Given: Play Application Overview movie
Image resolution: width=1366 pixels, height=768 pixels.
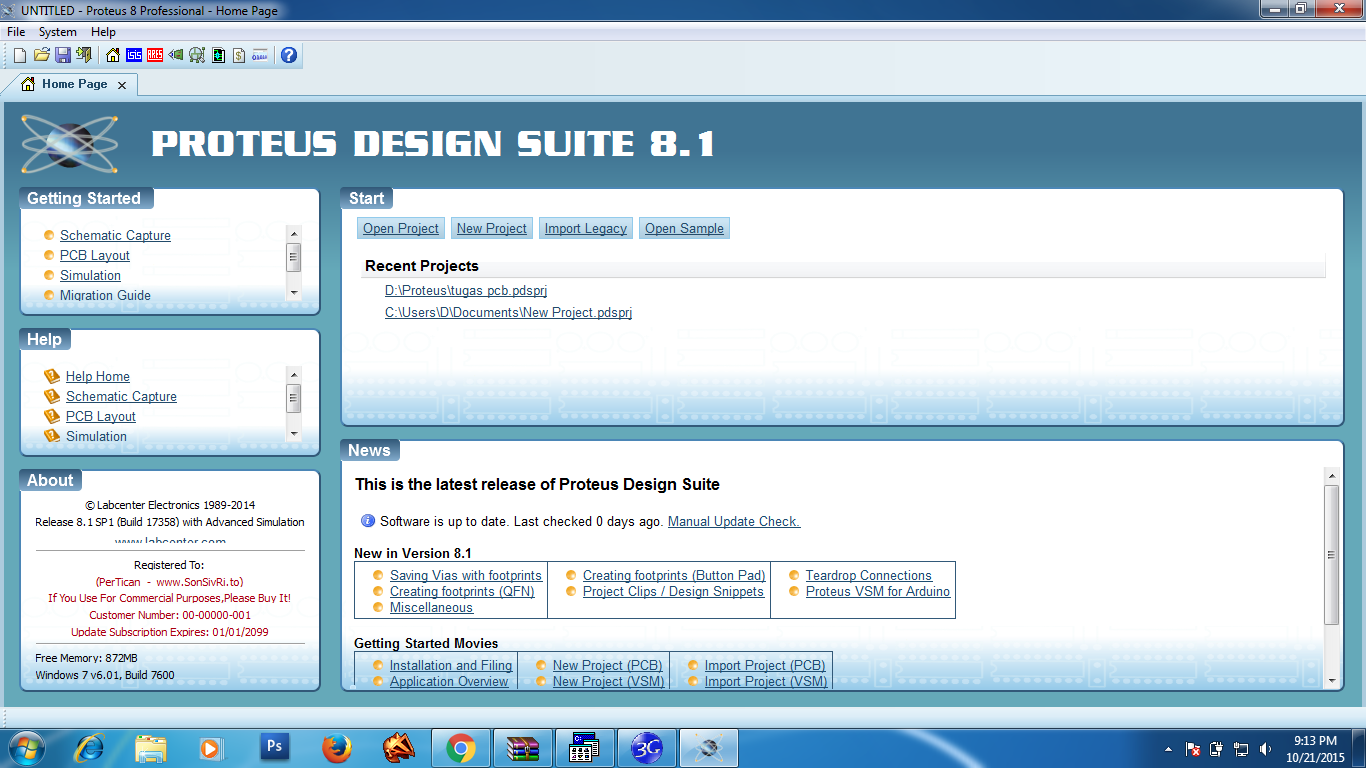Looking at the screenshot, I should (449, 681).
